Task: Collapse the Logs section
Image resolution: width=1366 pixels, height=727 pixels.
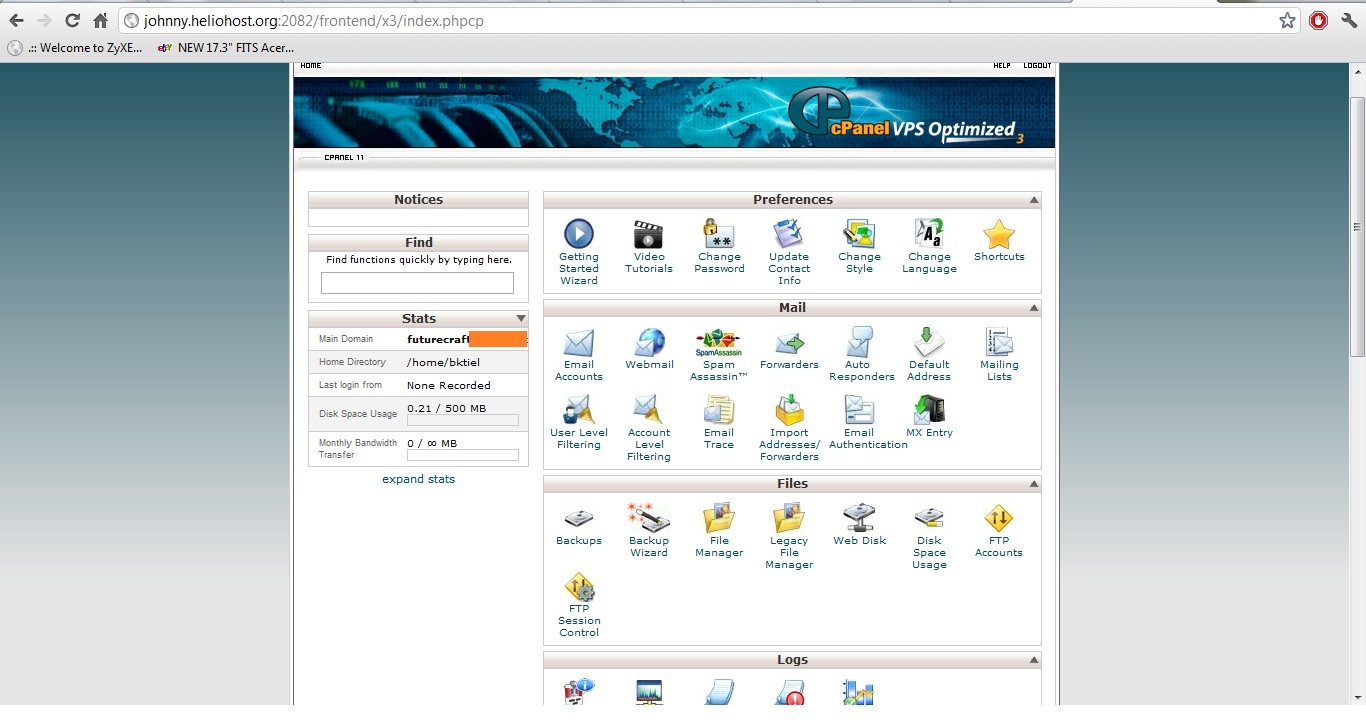Action: pos(1034,660)
